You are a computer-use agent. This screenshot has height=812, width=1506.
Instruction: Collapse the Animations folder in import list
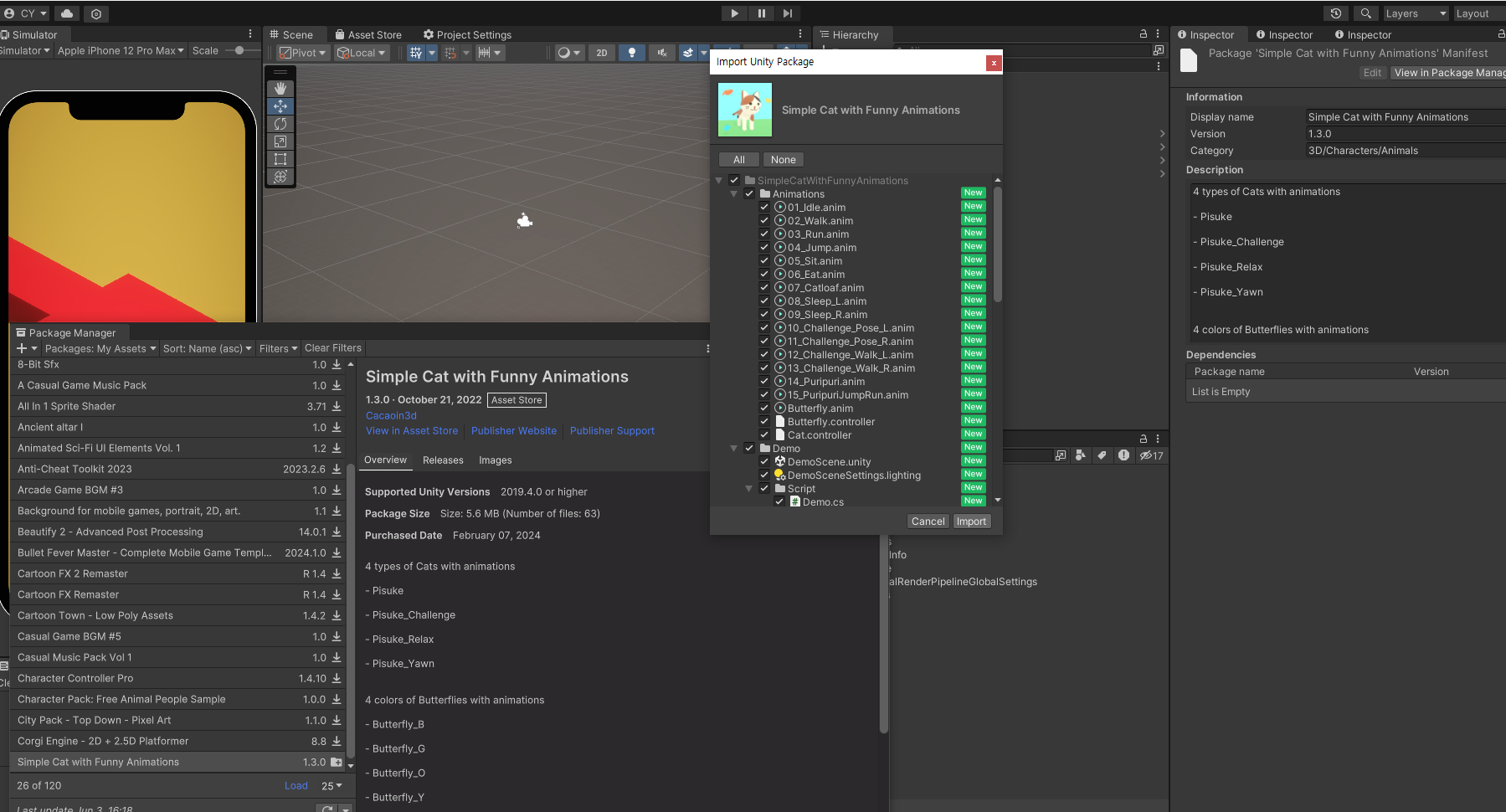(734, 194)
